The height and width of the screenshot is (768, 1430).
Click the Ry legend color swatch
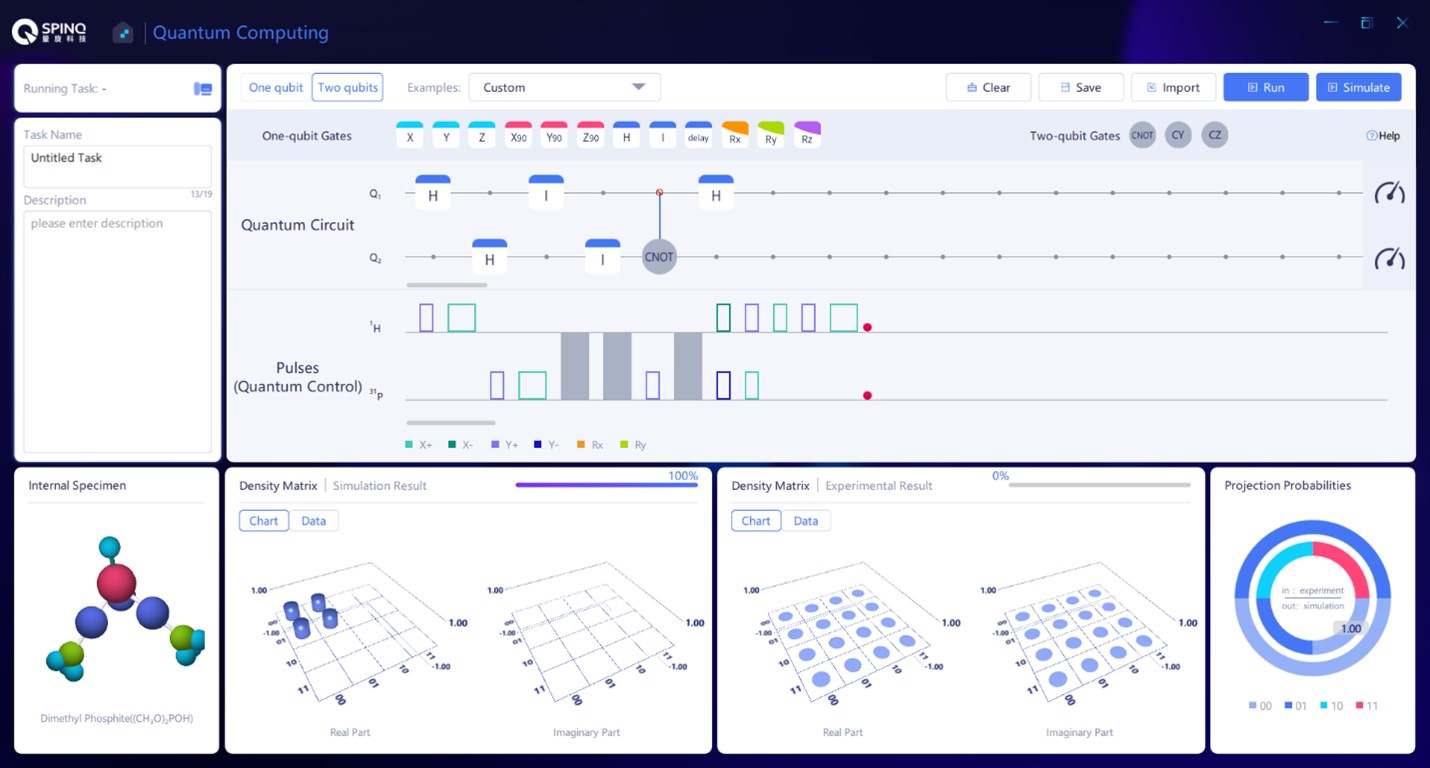(624, 445)
